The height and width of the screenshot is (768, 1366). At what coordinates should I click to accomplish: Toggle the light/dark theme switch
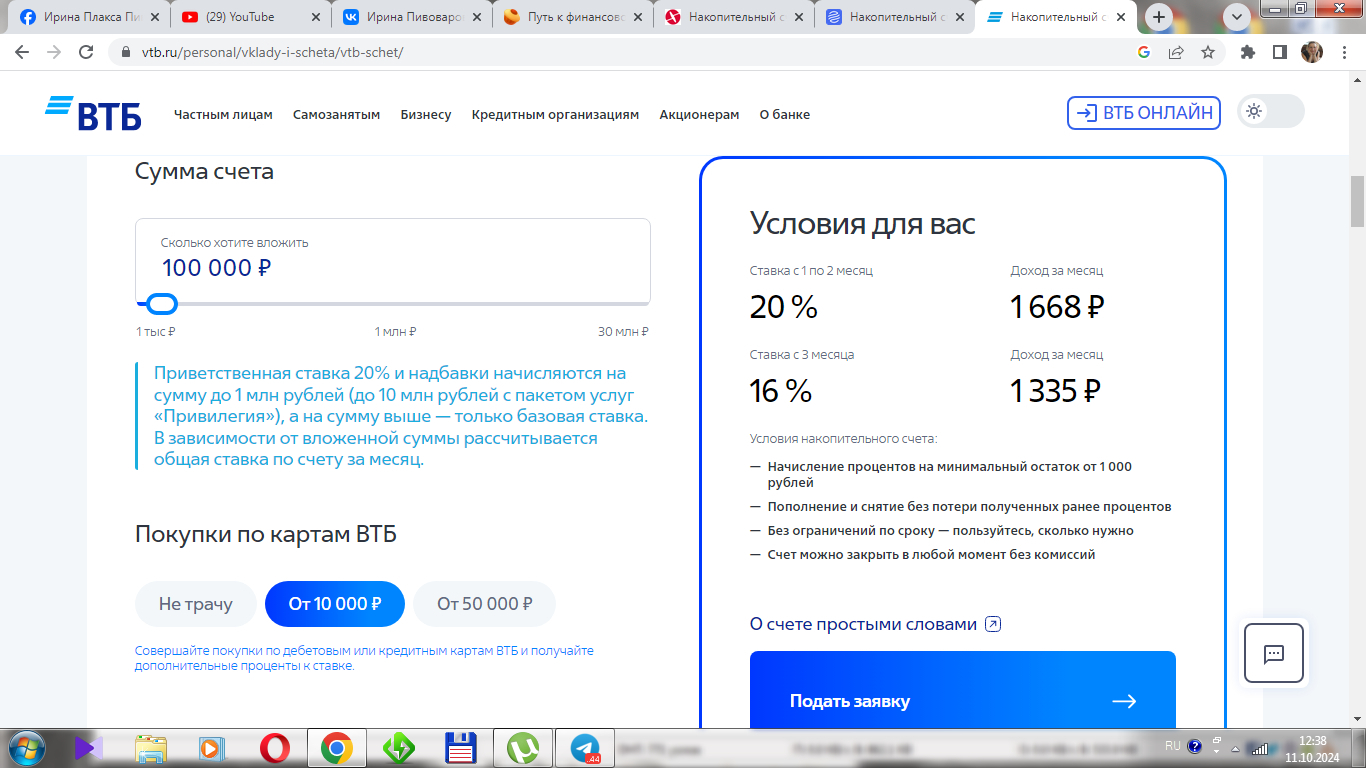tap(1271, 111)
